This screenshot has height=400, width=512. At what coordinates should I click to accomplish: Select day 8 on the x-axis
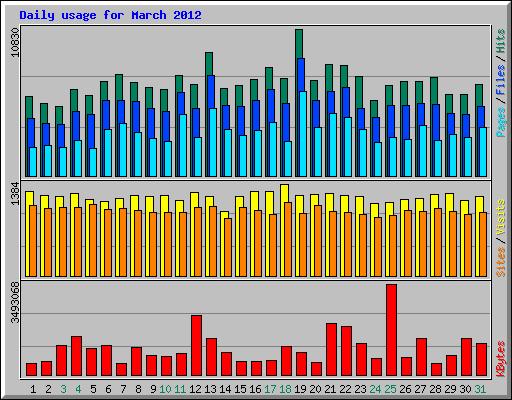click(138, 389)
